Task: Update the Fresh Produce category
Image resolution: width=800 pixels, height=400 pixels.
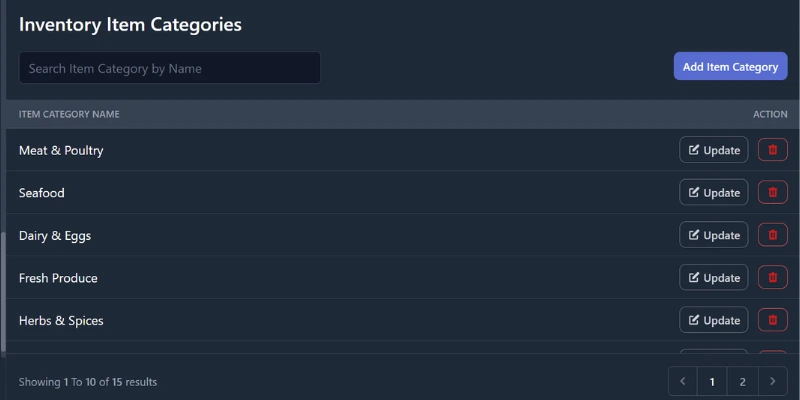Action: (x=713, y=277)
